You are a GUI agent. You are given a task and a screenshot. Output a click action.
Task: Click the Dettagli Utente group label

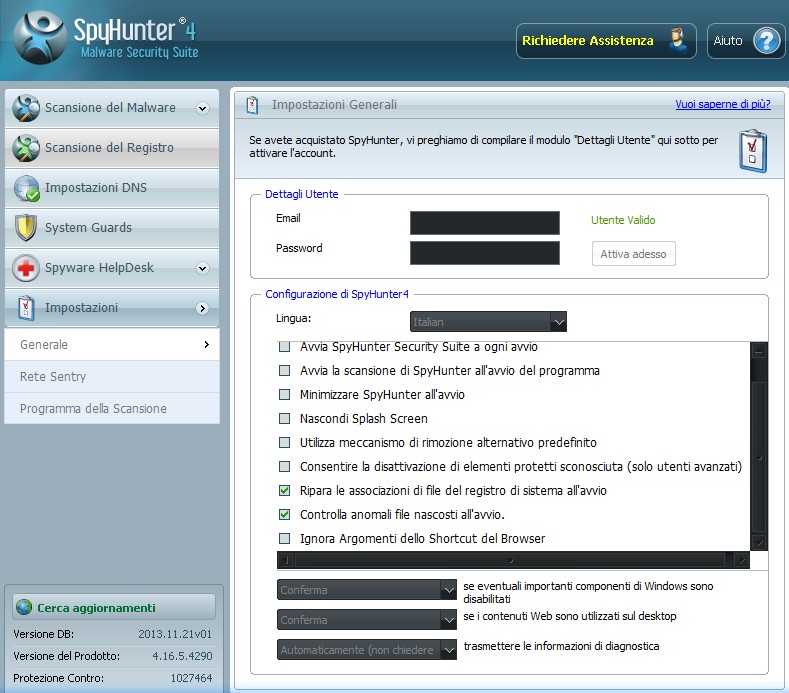click(301, 194)
